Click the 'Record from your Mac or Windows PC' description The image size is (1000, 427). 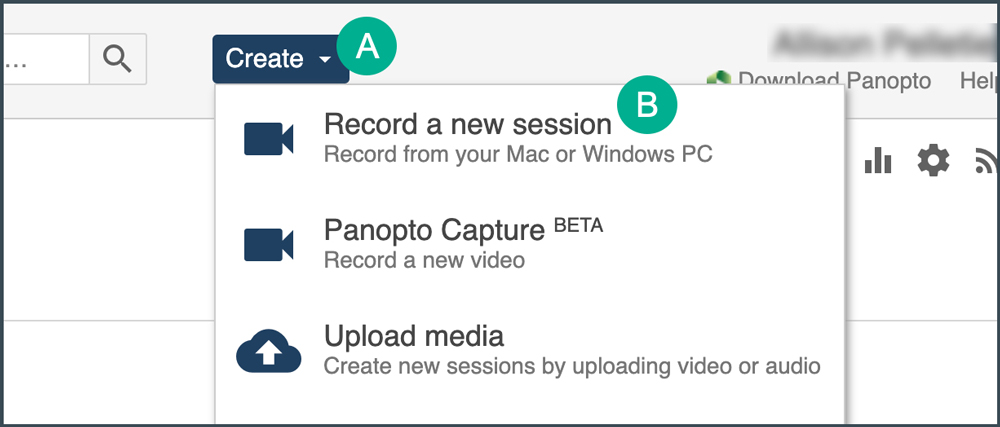(x=518, y=155)
